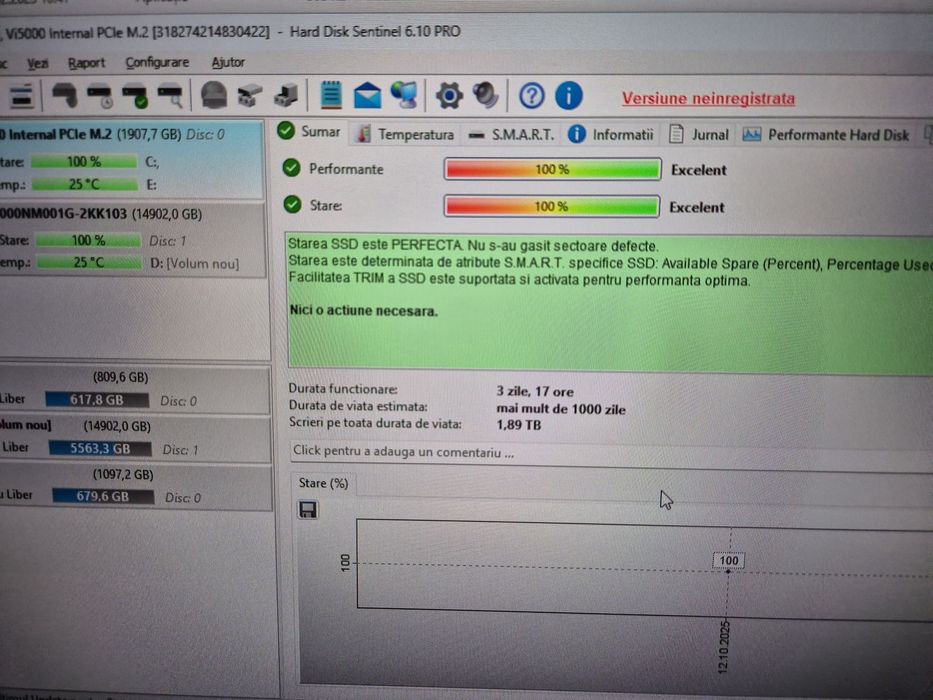Click the save floppy icon above the Stare graph
The image size is (933, 700).
click(308, 510)
